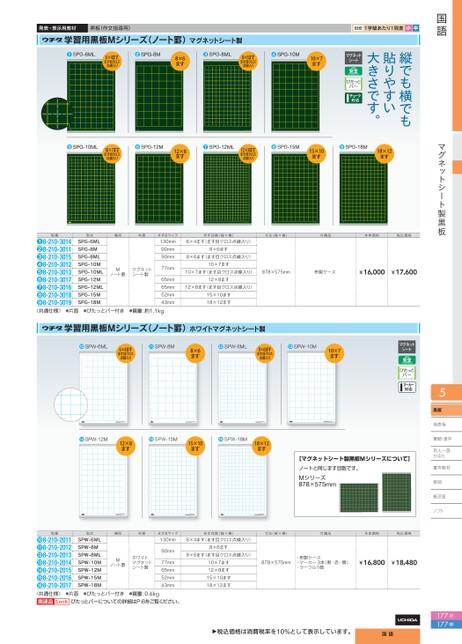Screen dimensions: 462x644
Task: Click the SPW-12M whiteboard thumbnail
Action: coord(103,481)
